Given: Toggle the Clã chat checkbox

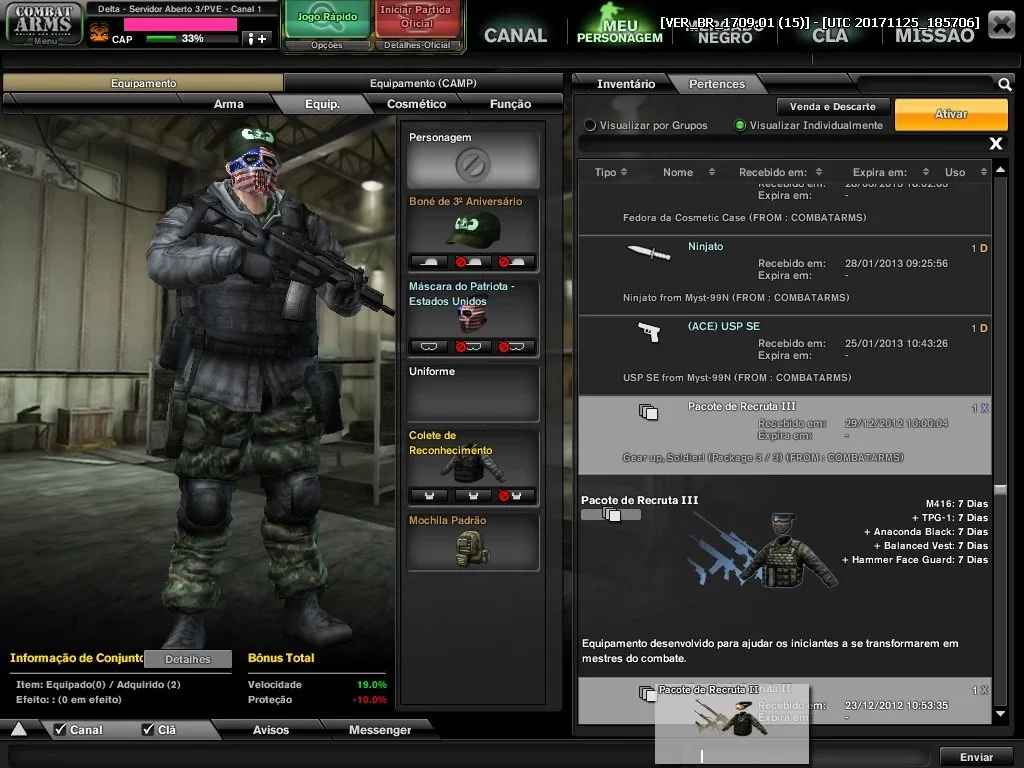Looking at the screenshot, I should 148,729.
